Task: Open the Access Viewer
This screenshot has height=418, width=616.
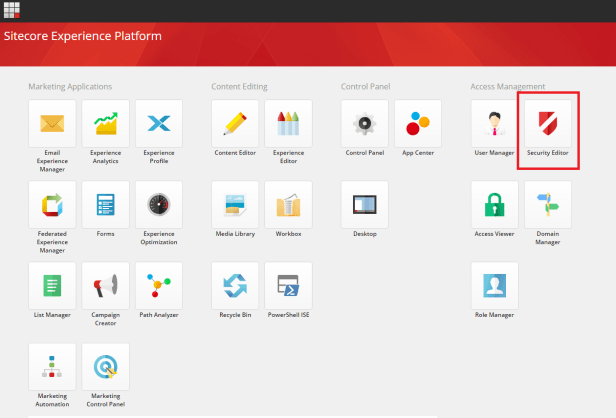Action: pos(494,205)
